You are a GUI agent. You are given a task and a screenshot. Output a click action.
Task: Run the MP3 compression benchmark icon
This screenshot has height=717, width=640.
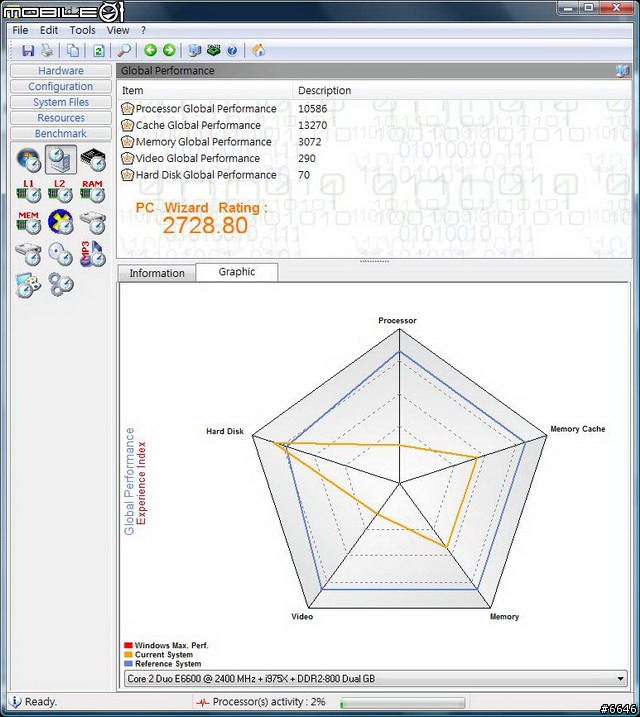(93, 254)
